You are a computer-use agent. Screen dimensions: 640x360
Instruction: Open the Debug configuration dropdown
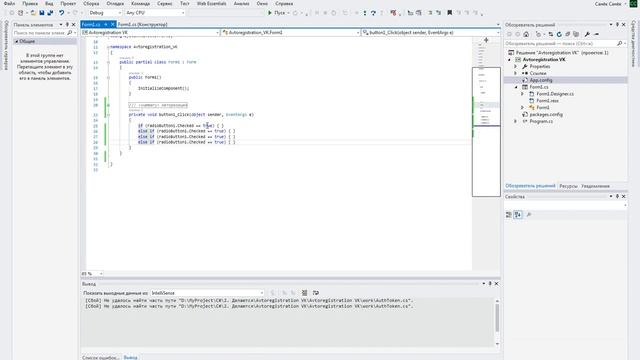[x=105, y=13]
